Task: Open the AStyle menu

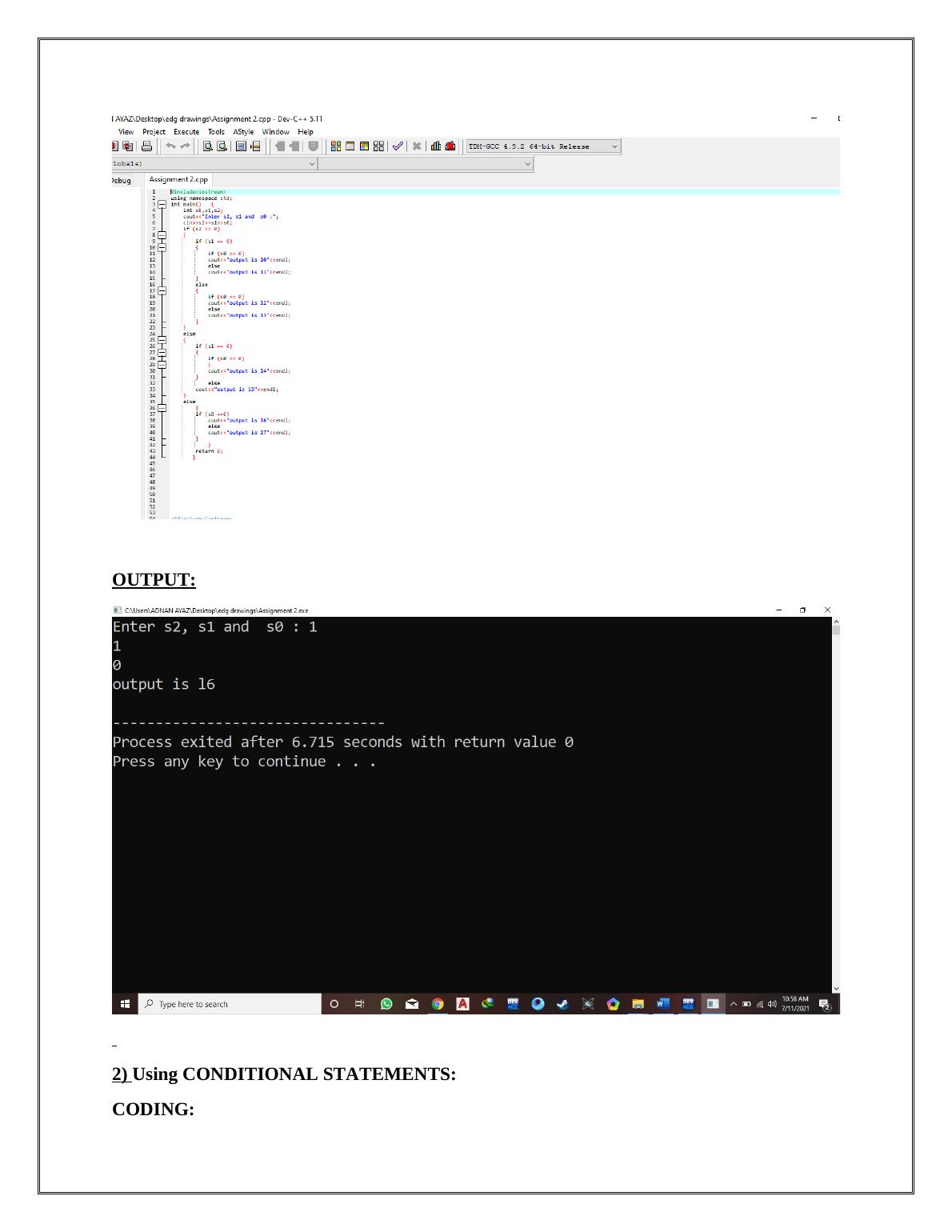Action: (x=243, y=132)
